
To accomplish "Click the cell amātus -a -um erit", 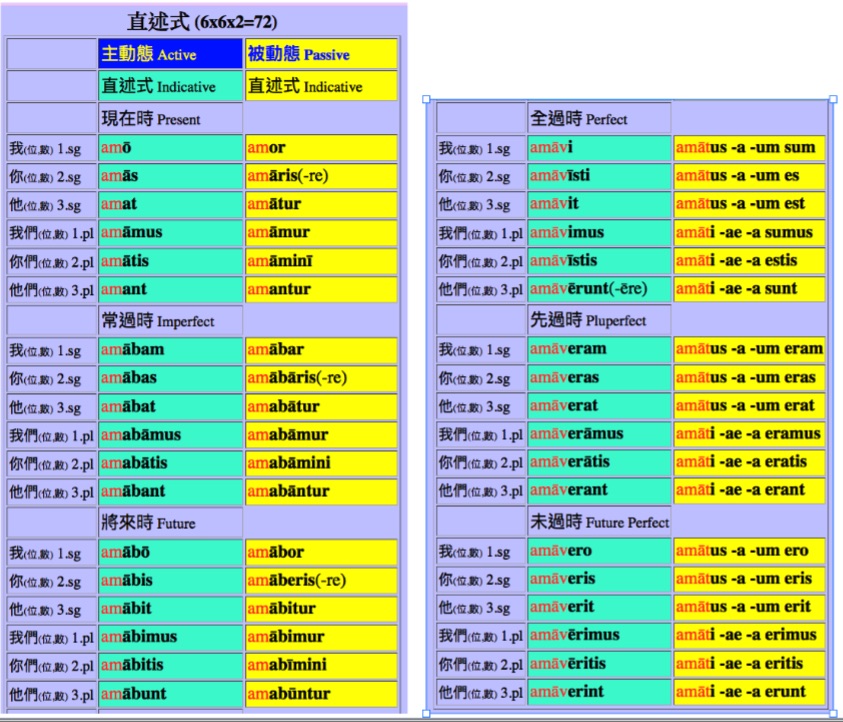I will click(x=749, y=607).
